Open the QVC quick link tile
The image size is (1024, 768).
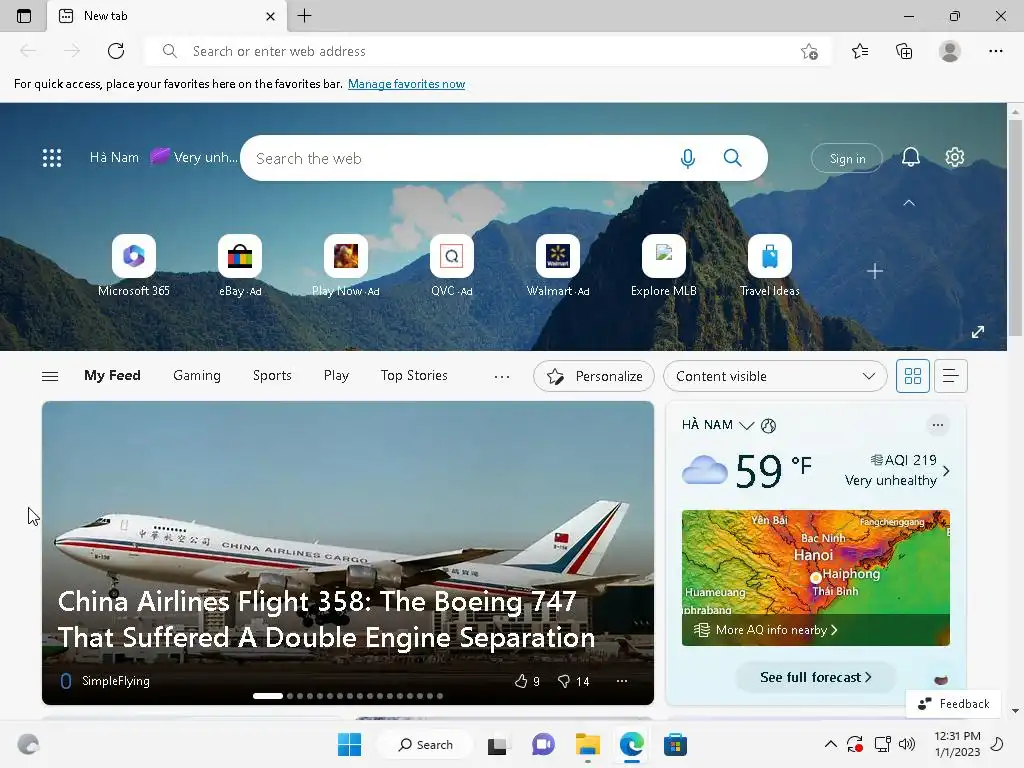451,266
